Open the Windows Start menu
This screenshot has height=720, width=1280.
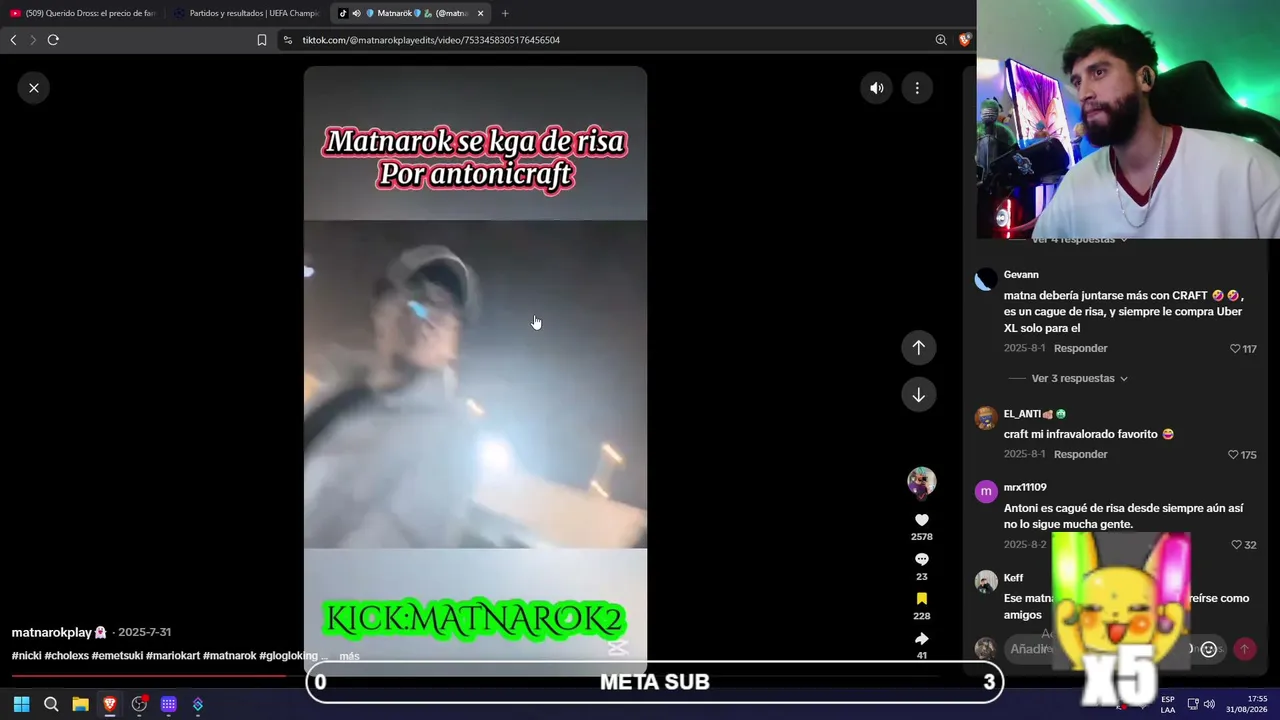21,704
